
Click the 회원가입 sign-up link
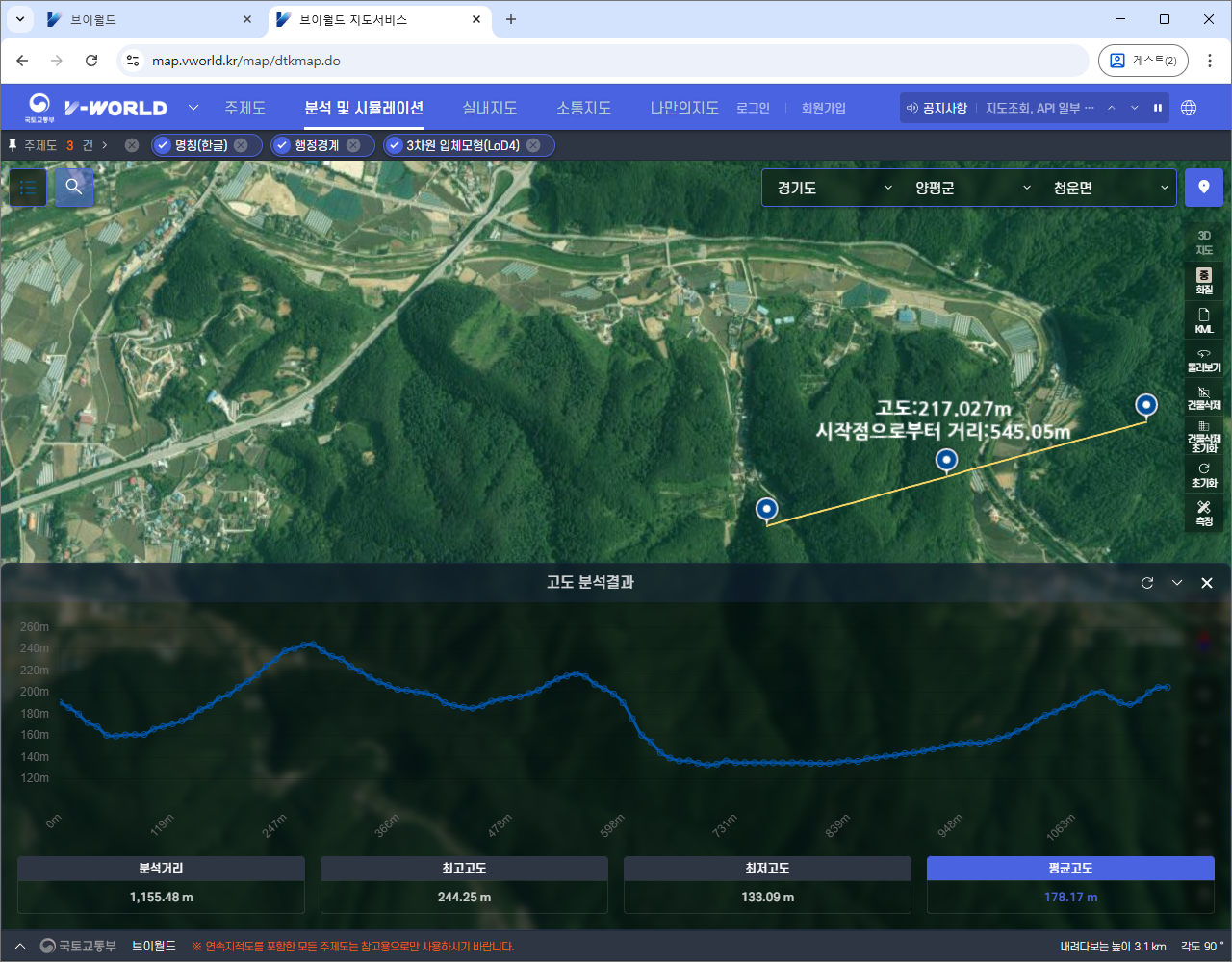click(823, 108)
